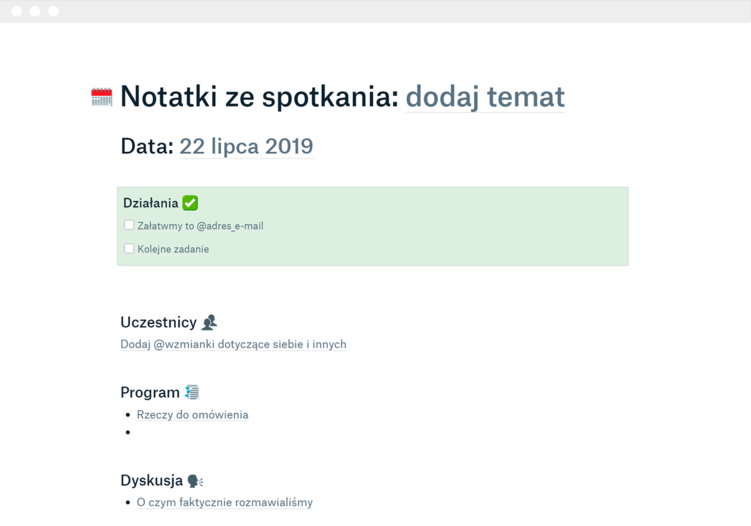Click the 'Dyskusja' section heading

[151, 481]
